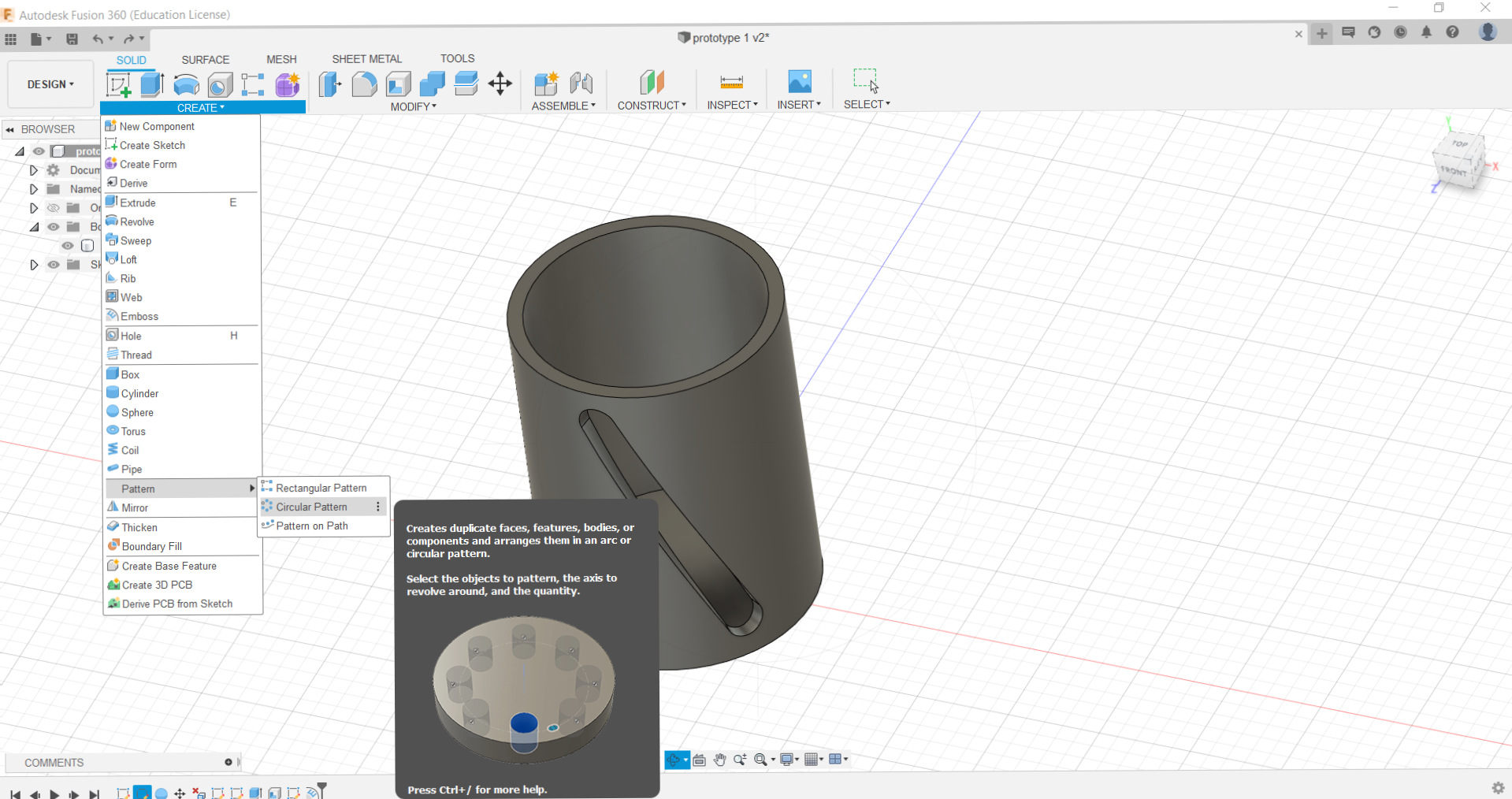Click the Create Sketch toolbar icon
This screenshot has width=1512, height=799.
coord(119,84)
